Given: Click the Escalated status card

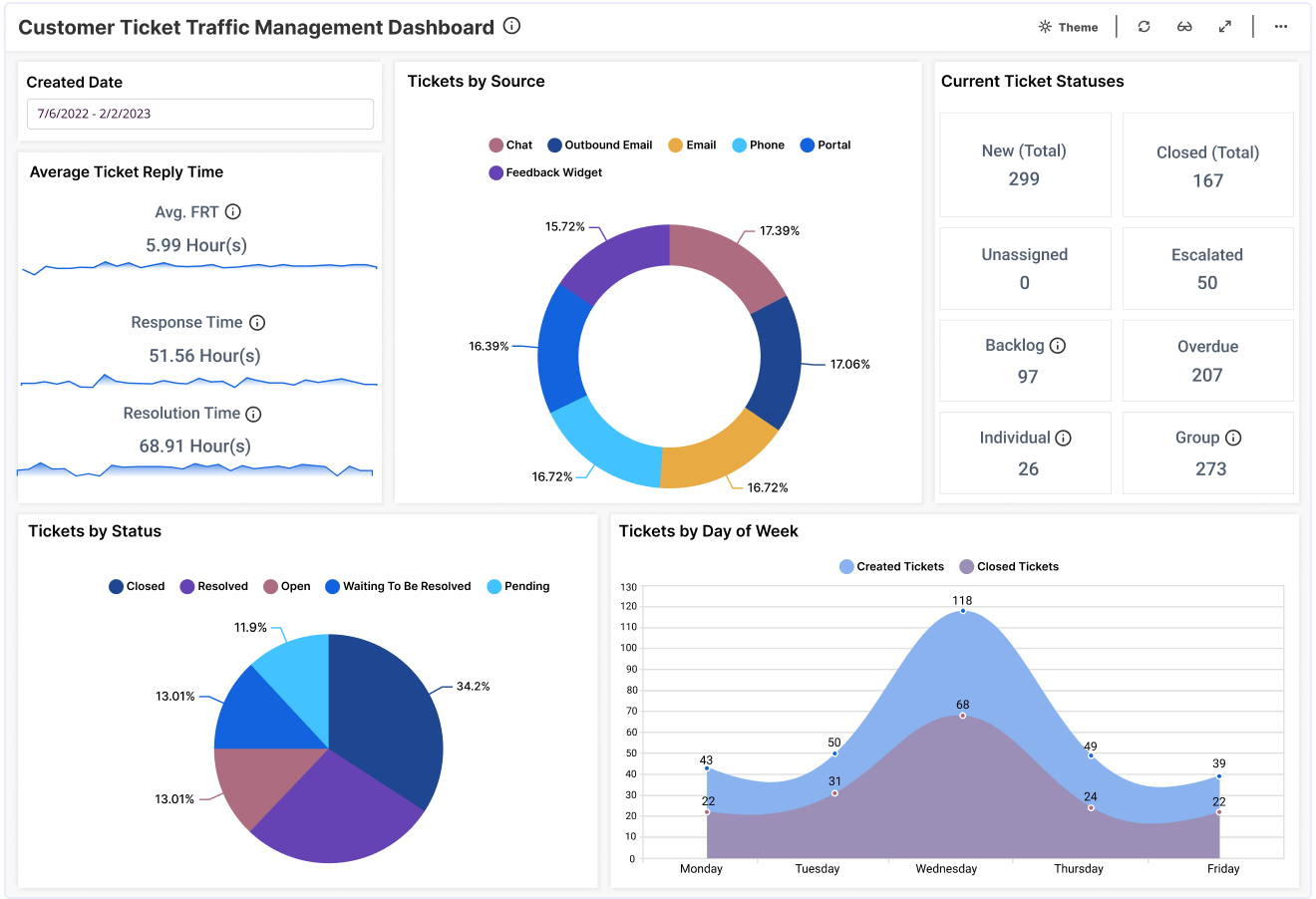Looking at the screenshot, I should click(1207, 268).
